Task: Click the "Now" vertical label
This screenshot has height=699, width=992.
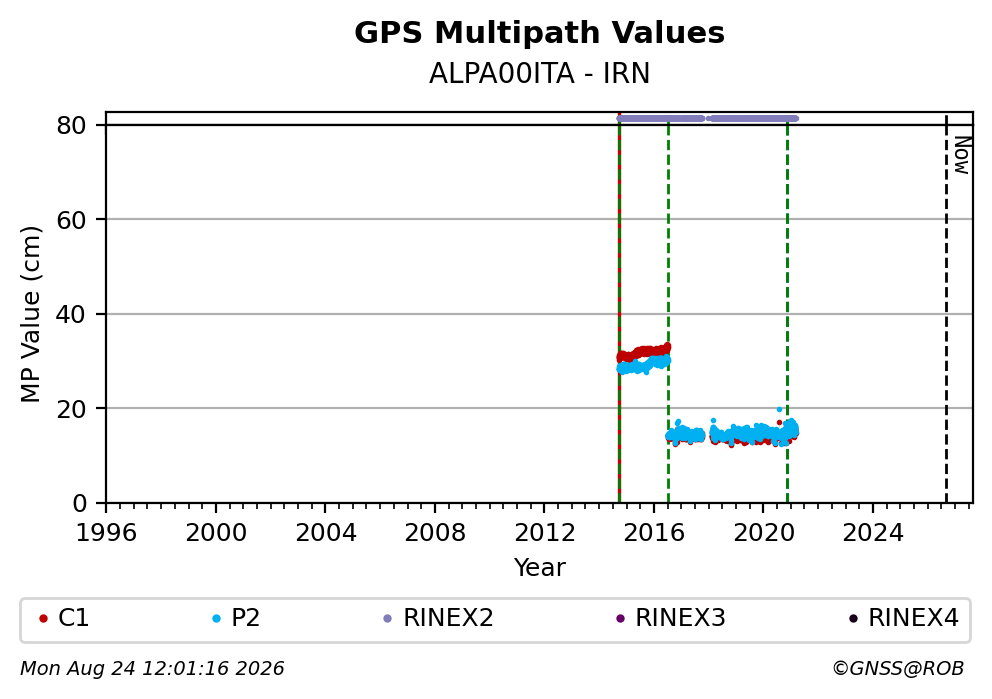Action: click(x=962, y=156)
